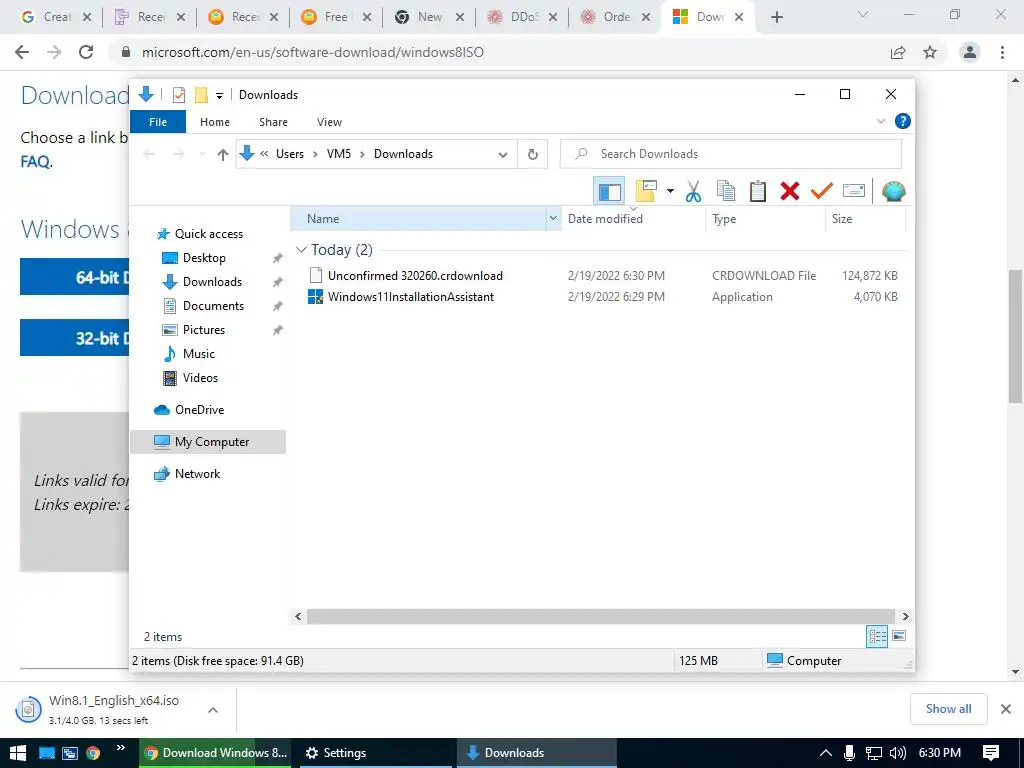Image resolution: width=1024 pixels, height=768 pixels.
Task: Open Pictures in the navigation pane
Action: tap(203, 330)
